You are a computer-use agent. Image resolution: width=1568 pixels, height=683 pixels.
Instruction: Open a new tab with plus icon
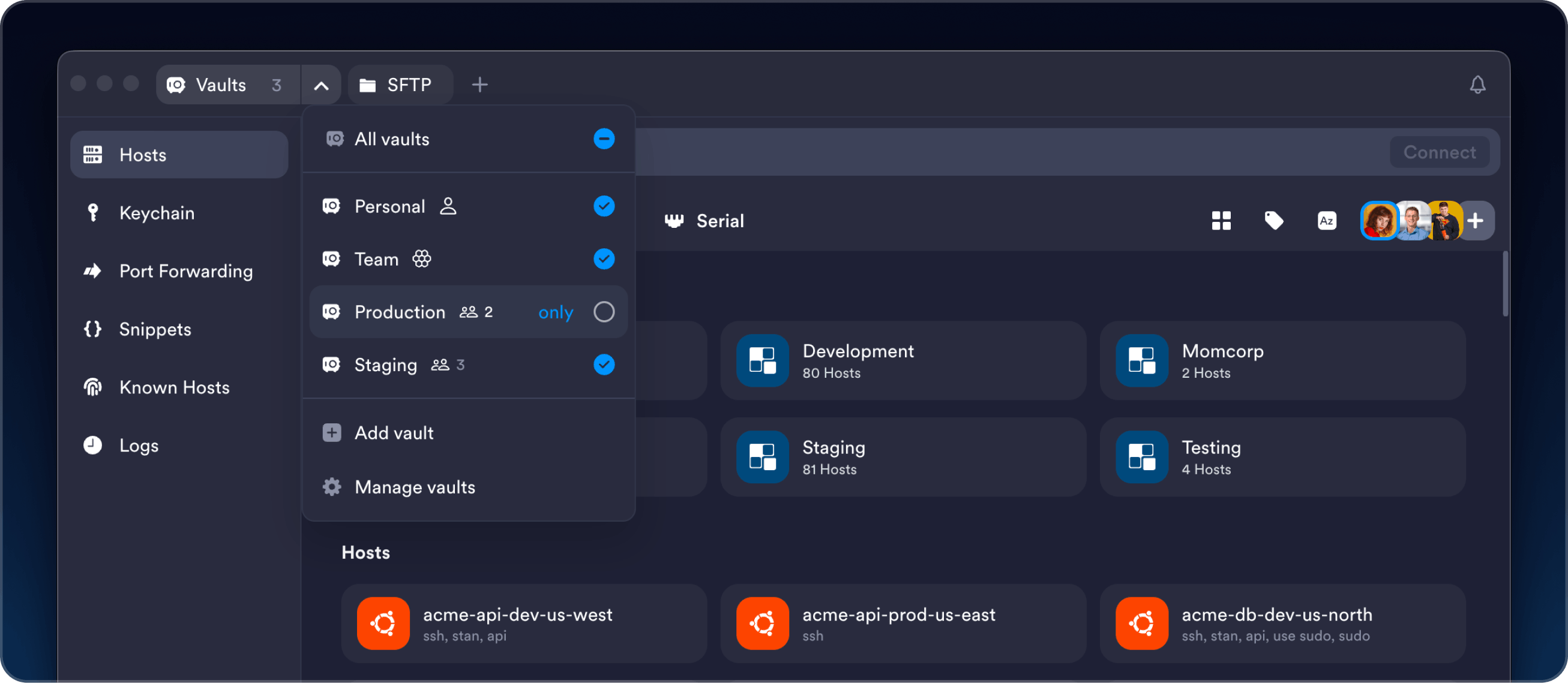pos(479,85)
